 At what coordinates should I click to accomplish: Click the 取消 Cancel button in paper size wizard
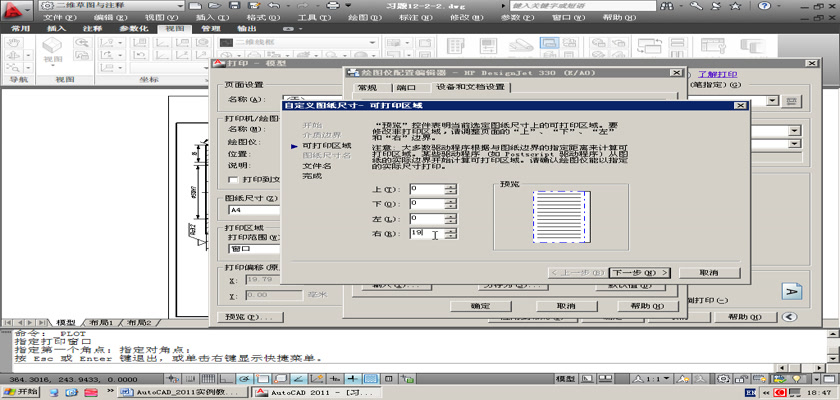click(x=709, y=273)
